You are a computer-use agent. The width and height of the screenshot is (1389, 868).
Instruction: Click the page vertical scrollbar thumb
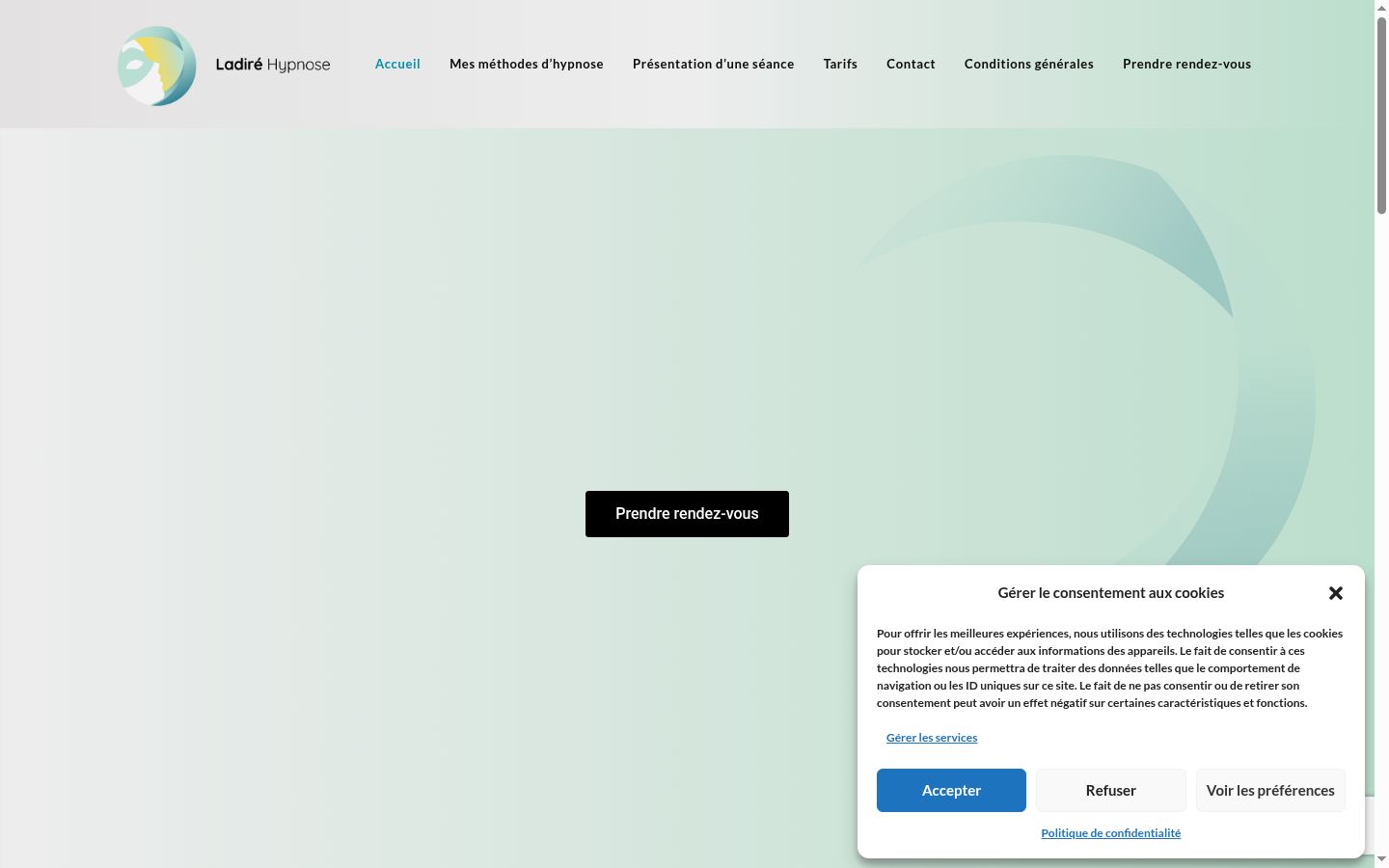[x=1381, y=114]
